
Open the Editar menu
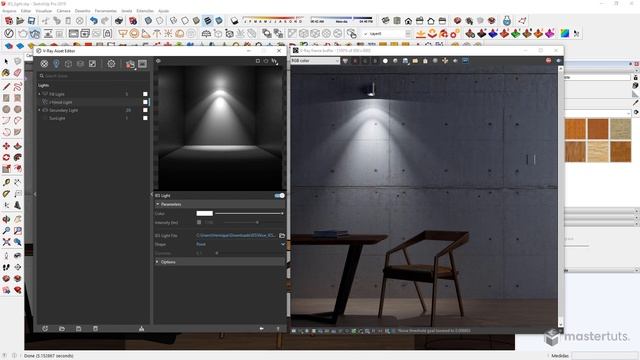[x=26, y=11]
